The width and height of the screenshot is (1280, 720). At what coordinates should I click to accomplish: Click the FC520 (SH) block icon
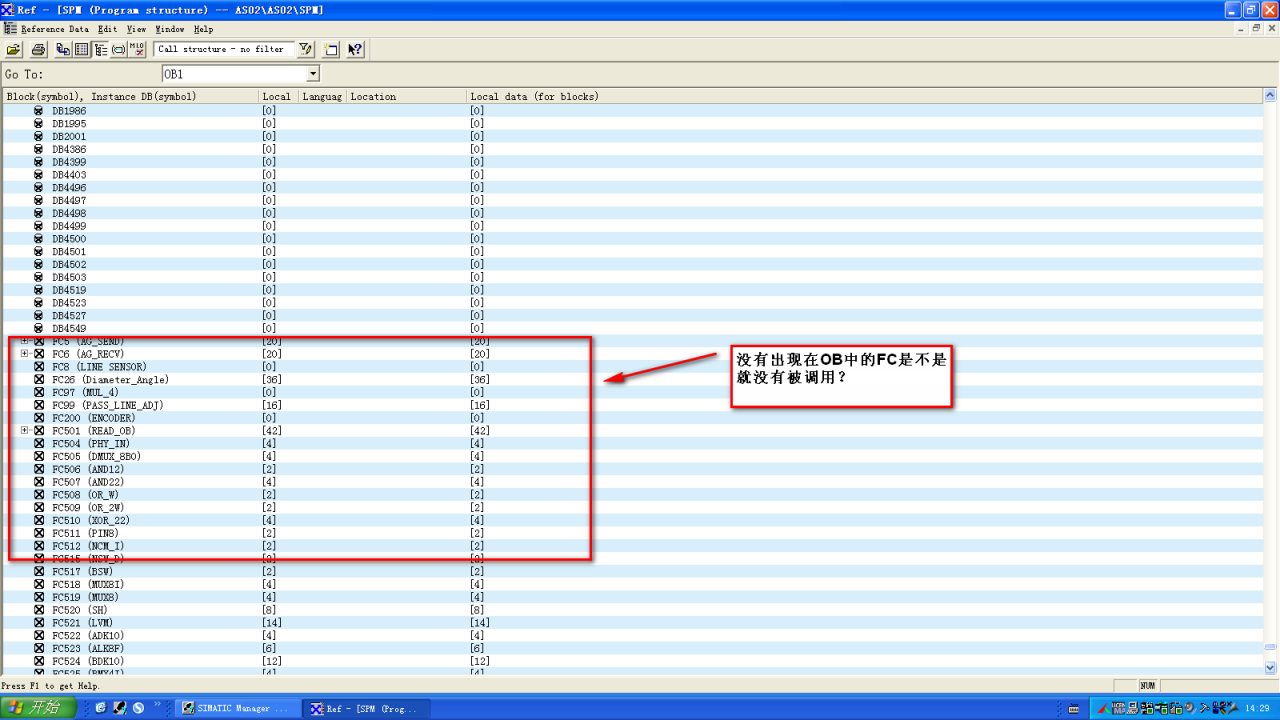pyautogui.click(x=39, y=610)
